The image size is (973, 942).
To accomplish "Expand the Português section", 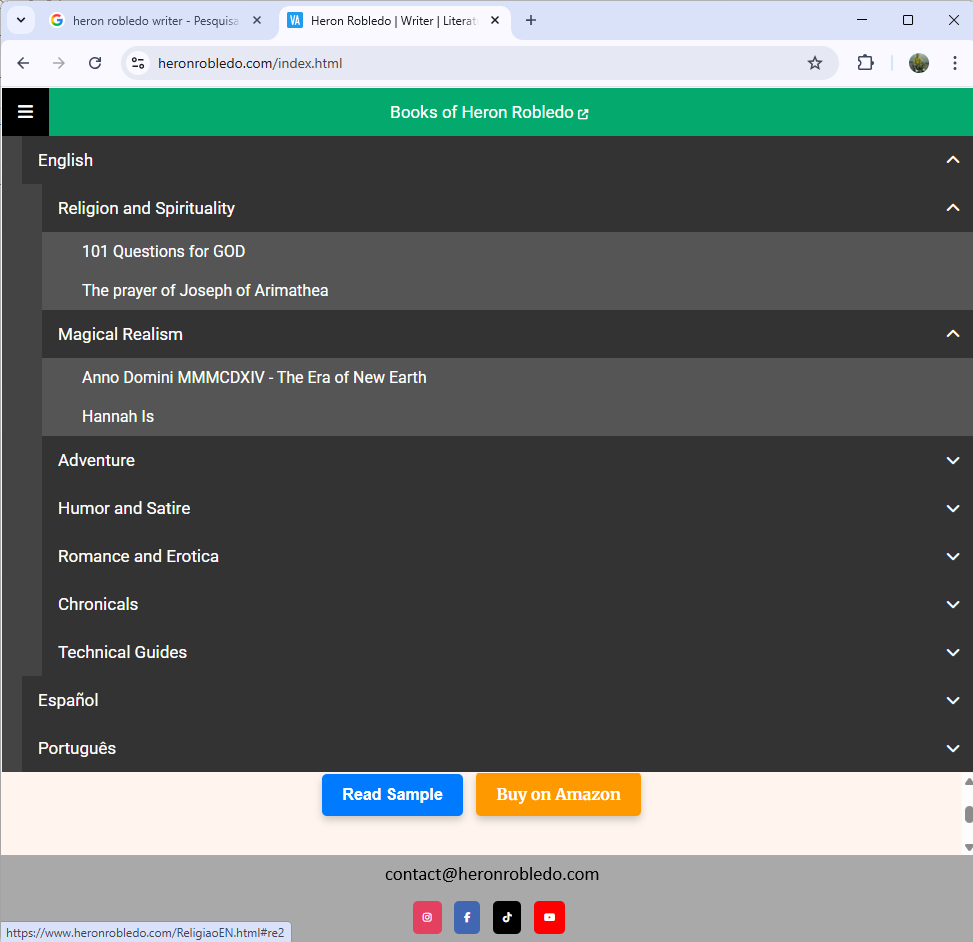I will coord(497,748).
